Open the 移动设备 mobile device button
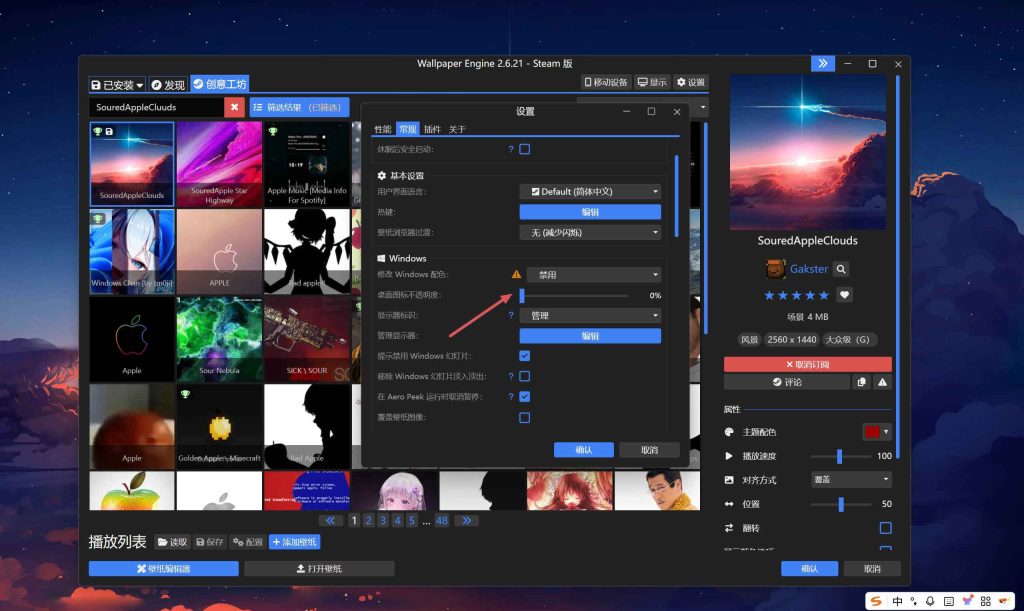Viewport: 1024px width, 611px height. [605, 82]
